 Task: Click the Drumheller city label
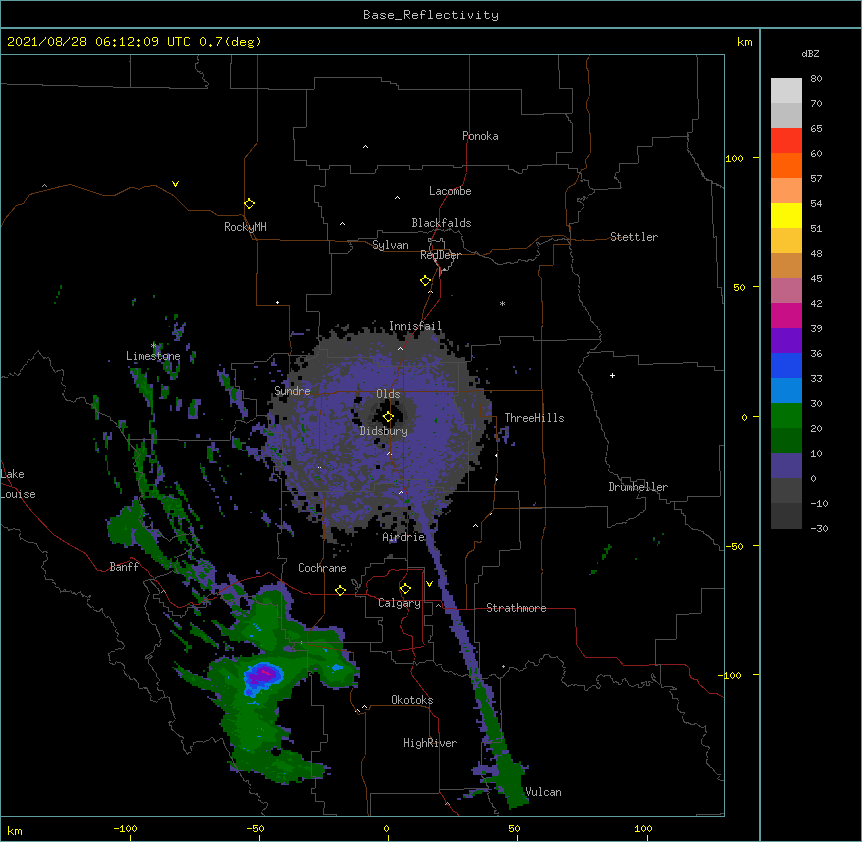[x=638, y=487]
